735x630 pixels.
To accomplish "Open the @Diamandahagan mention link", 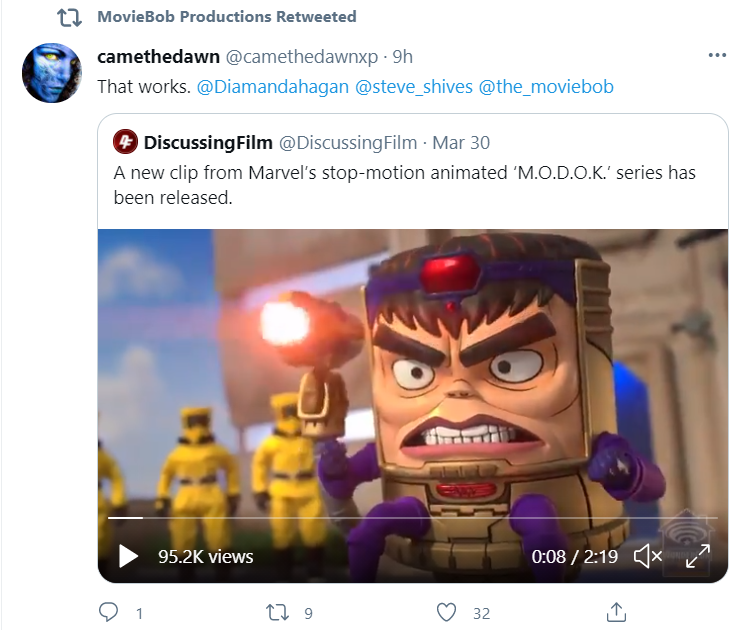I will (x=273, y=87).
